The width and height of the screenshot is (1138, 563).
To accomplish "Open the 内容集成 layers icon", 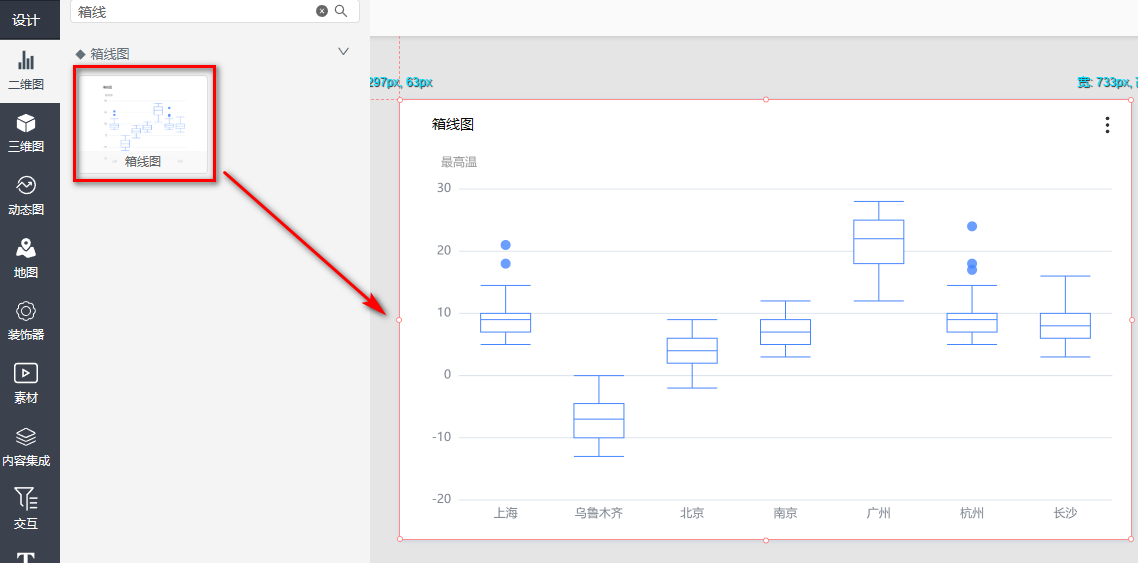I will click(26, 445).
